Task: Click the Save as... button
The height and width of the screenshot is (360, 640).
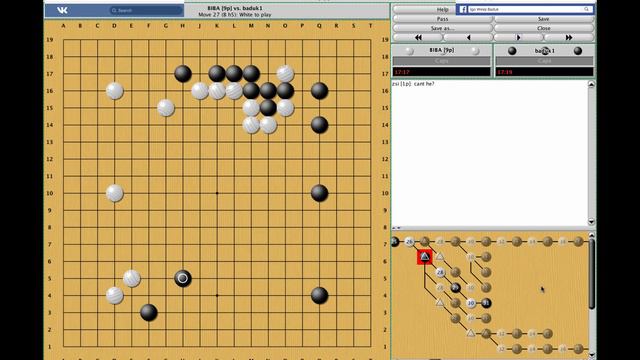Action: click(442, 28)
